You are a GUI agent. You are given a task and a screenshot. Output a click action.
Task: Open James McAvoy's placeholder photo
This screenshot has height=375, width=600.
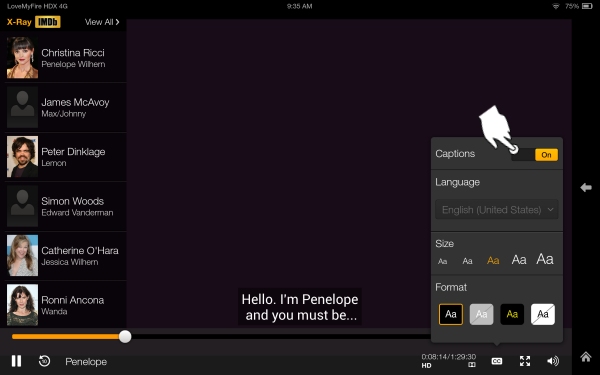22,107
